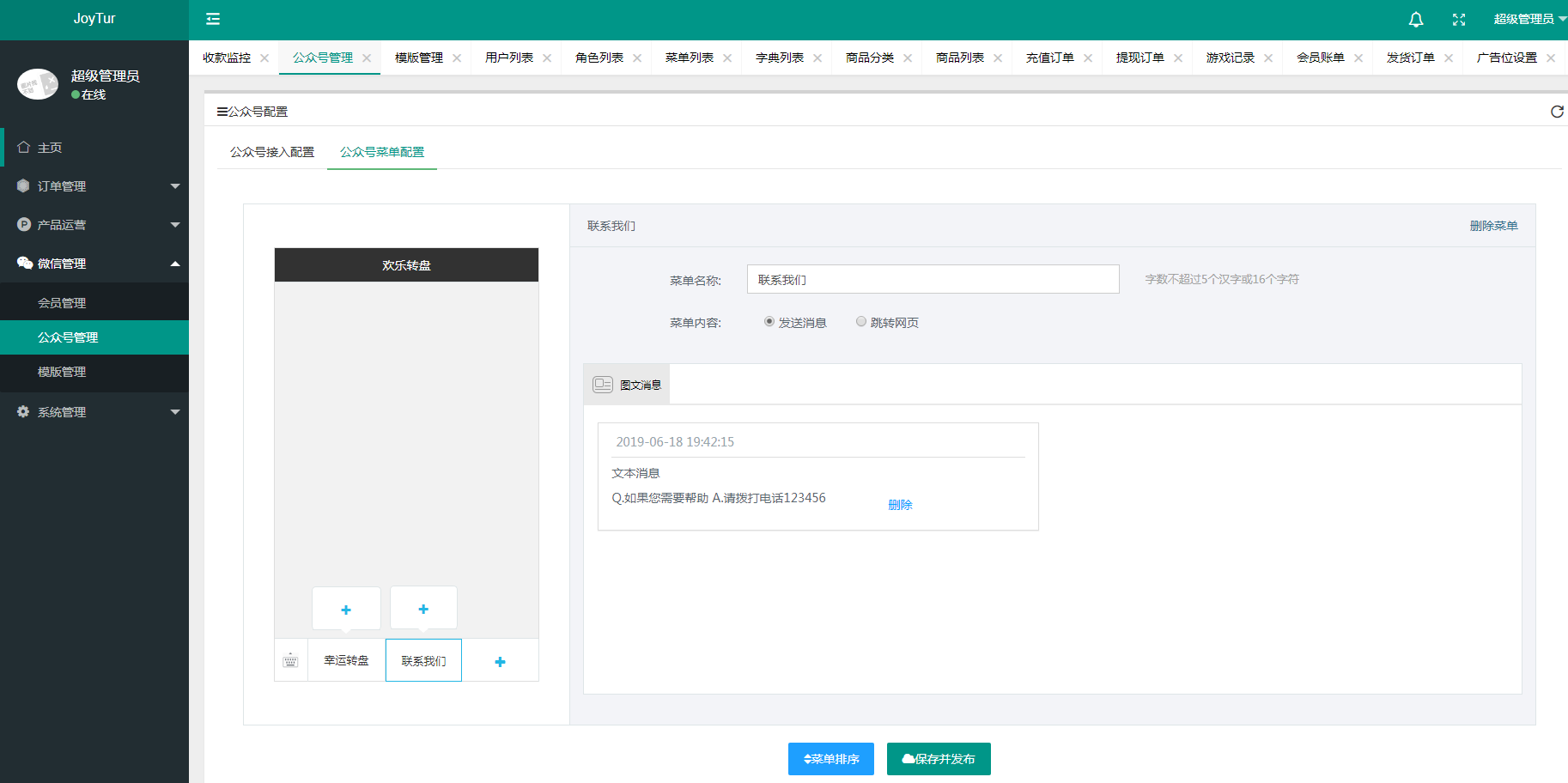This screenshot has width=1568, height=783.
Task: Open the 用户列表 tab
Action: tap(509, 58)
